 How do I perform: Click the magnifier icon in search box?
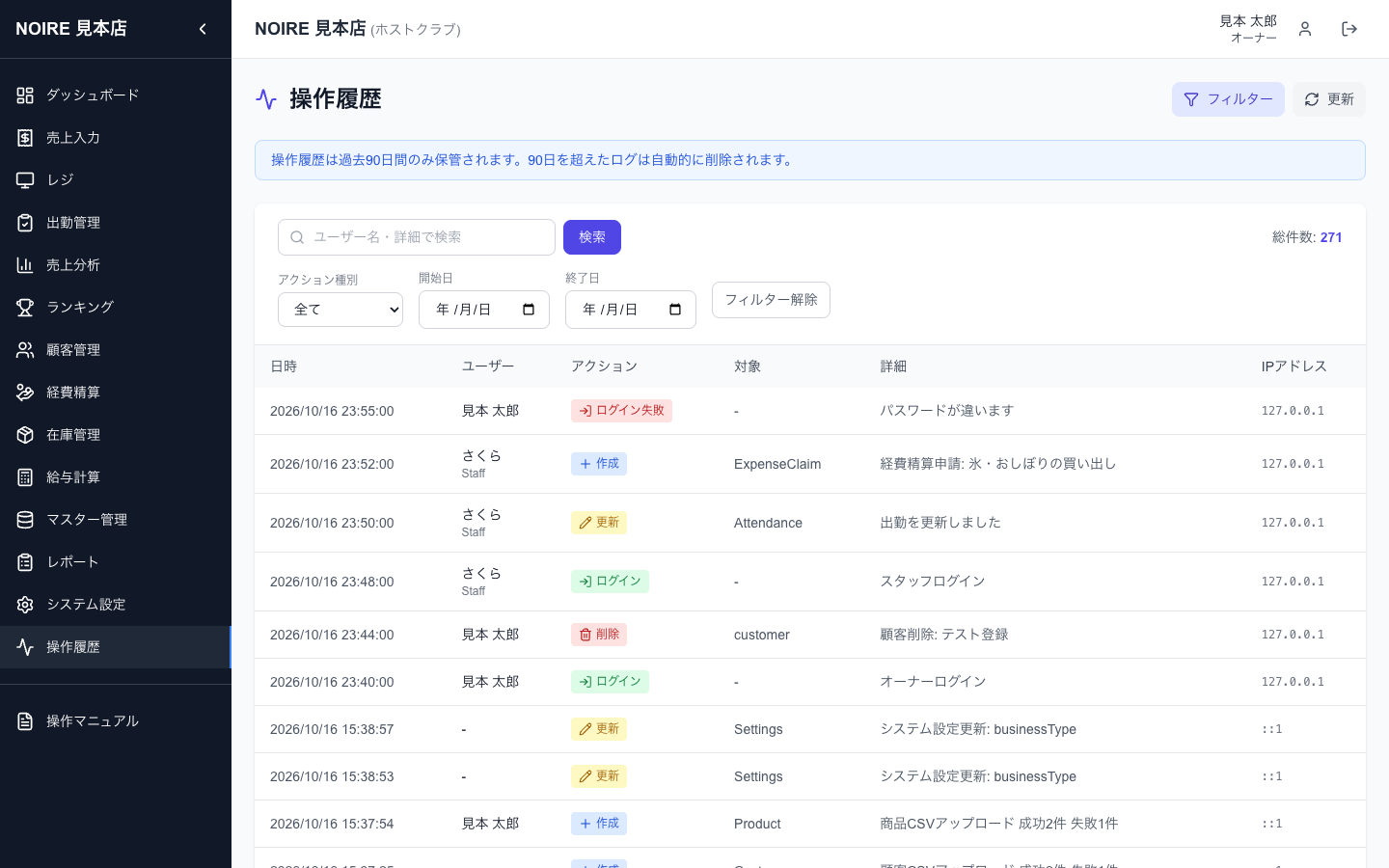[x=297, y=237]
